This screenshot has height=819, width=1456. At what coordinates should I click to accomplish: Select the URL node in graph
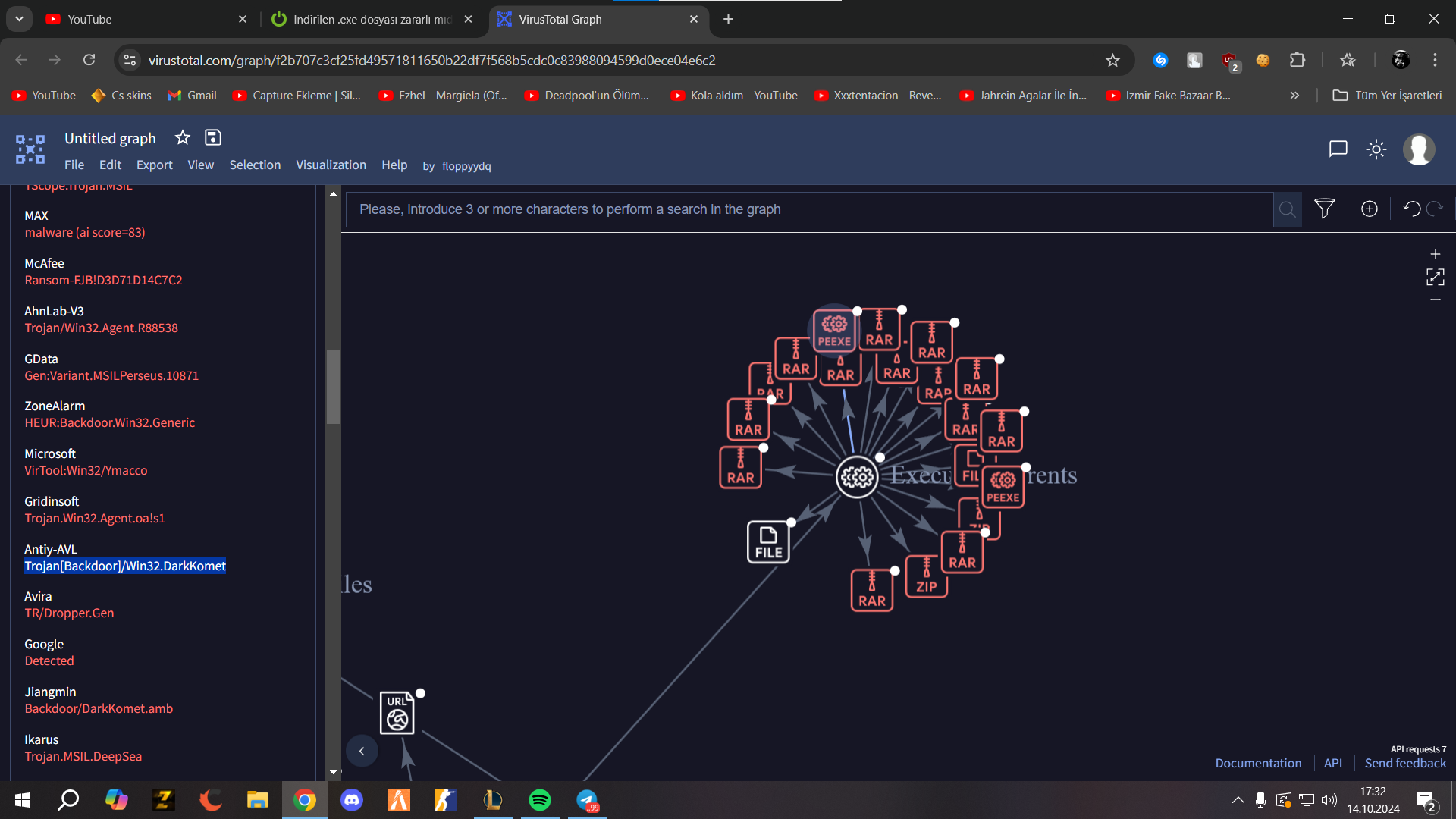(x=397, y=713)
